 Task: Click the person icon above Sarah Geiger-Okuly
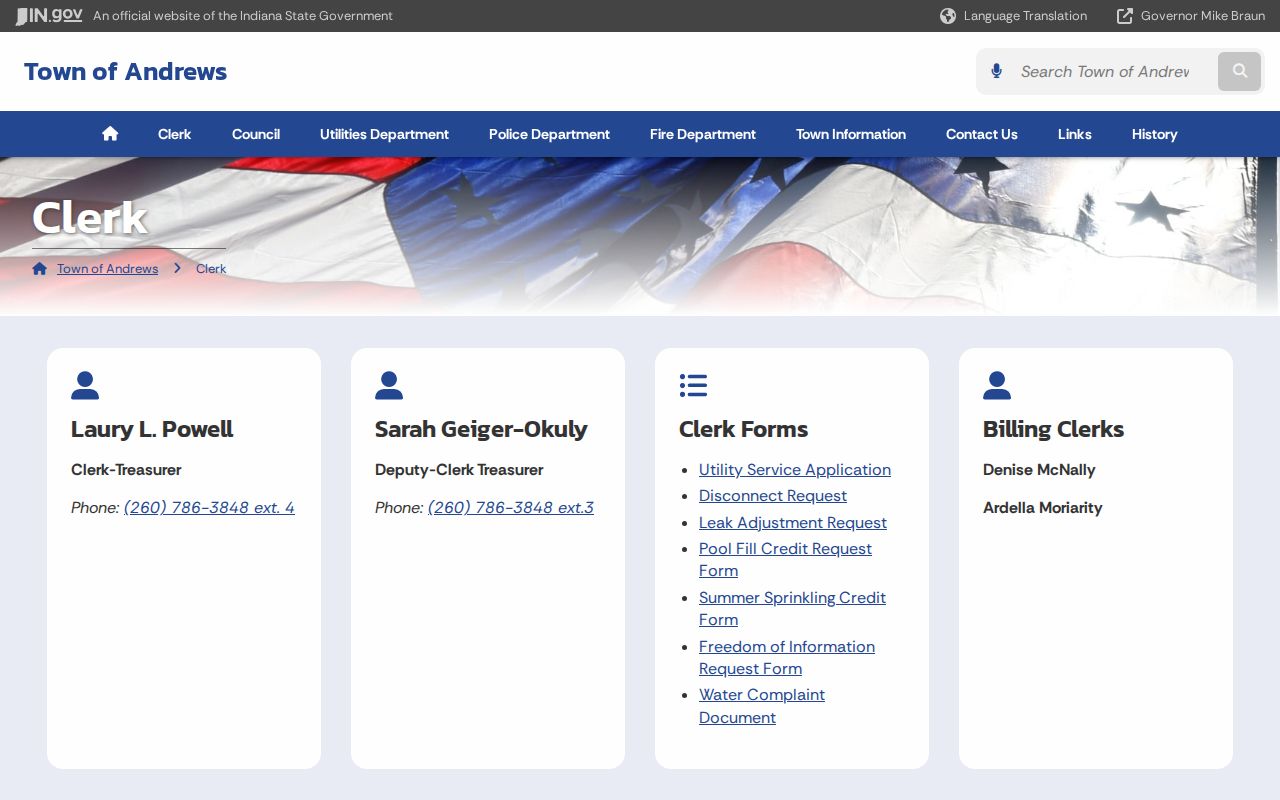389,385
